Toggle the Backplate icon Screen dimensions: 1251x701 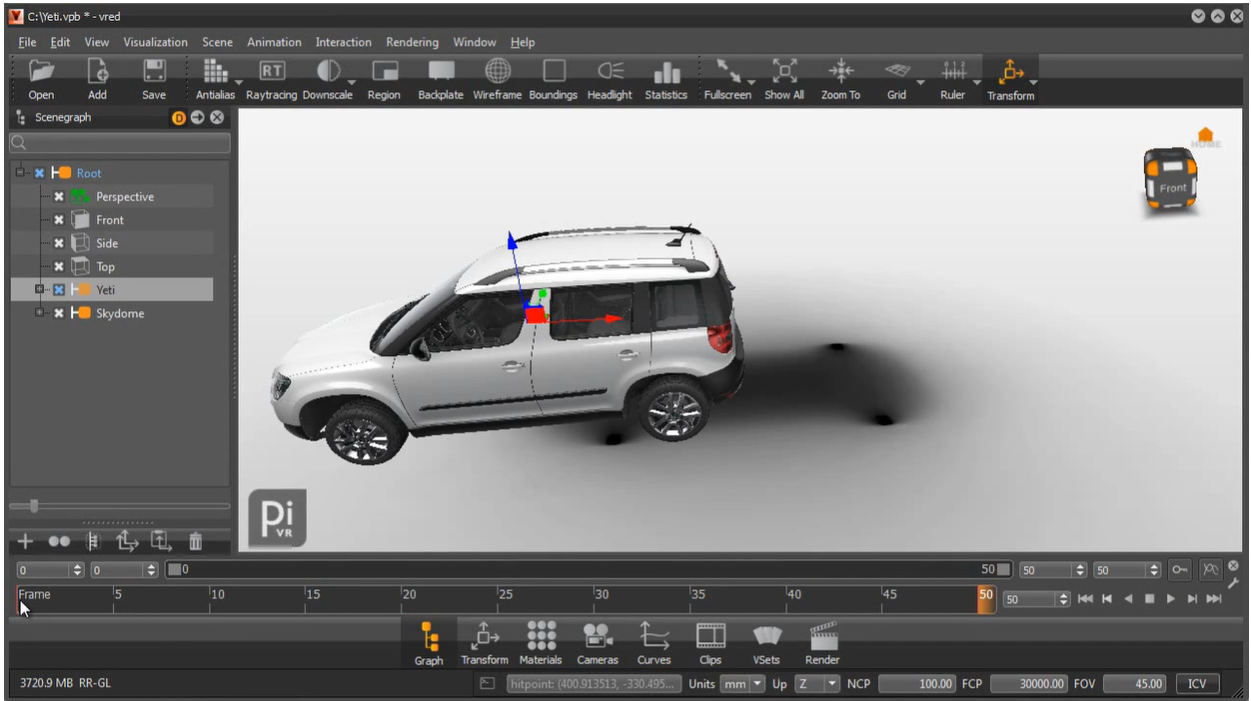(x=441, y=72)
